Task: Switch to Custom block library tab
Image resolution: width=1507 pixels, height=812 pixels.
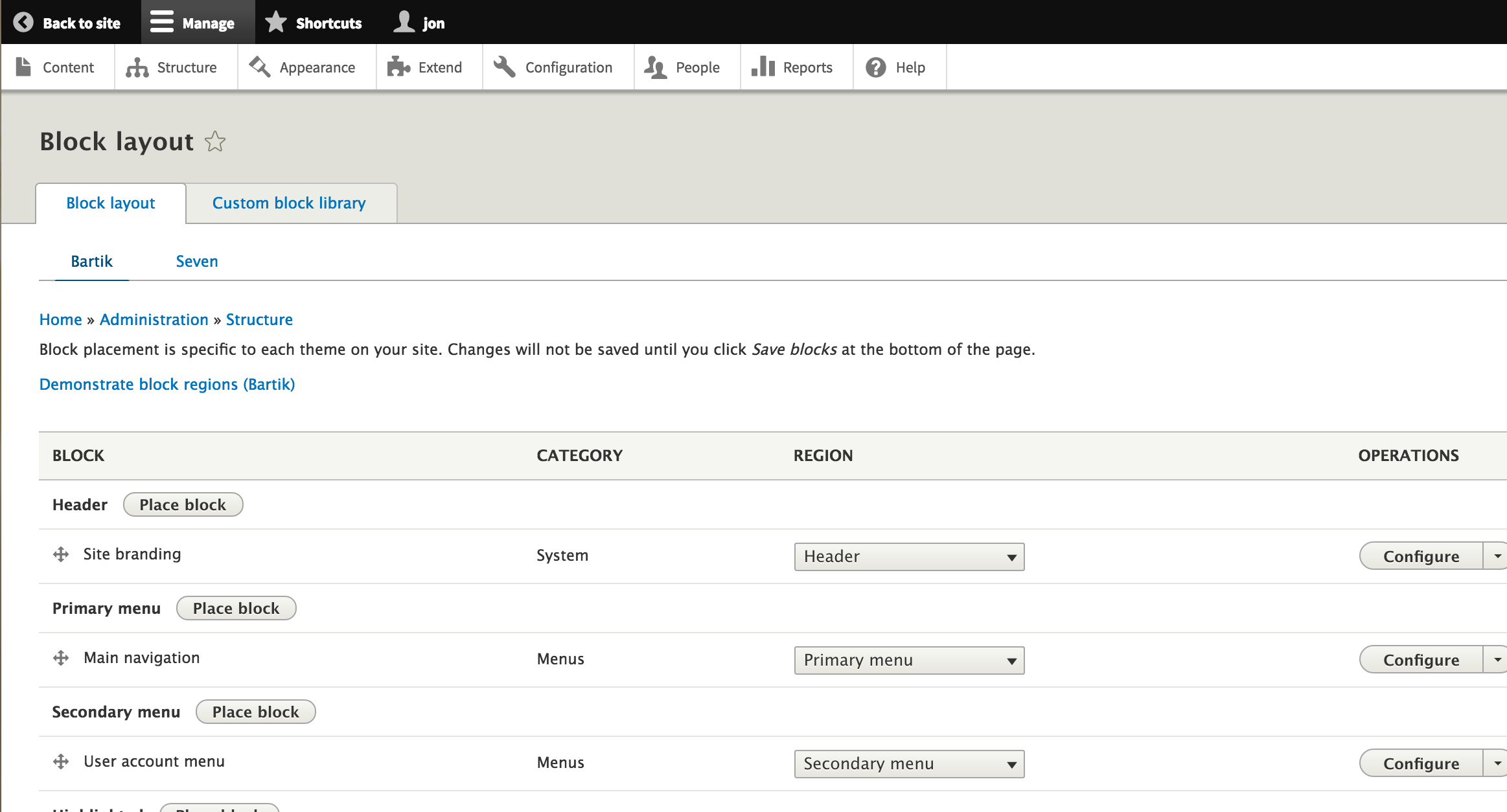Action: pos(289,203)
